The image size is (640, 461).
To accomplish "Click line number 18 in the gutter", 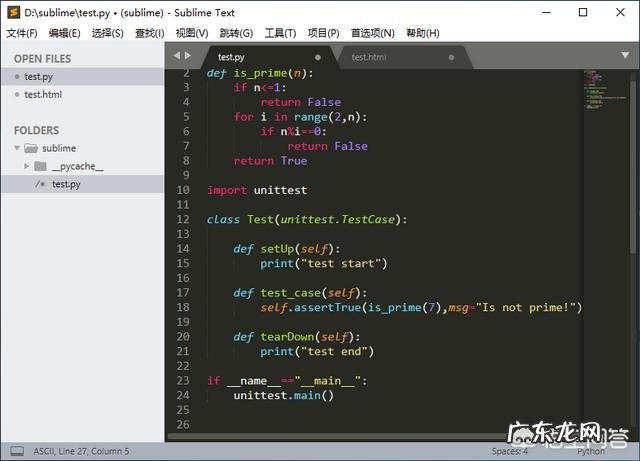I will tap(183, 307).
